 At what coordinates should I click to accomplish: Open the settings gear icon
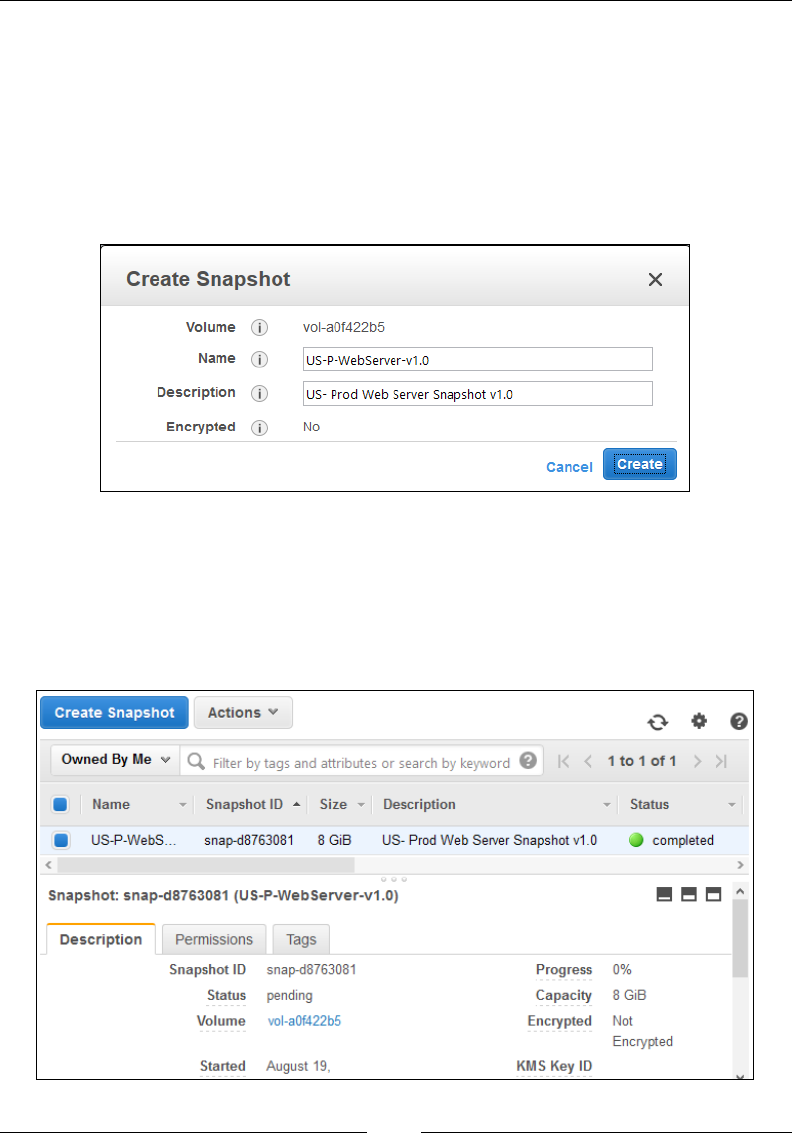point(699,721)
